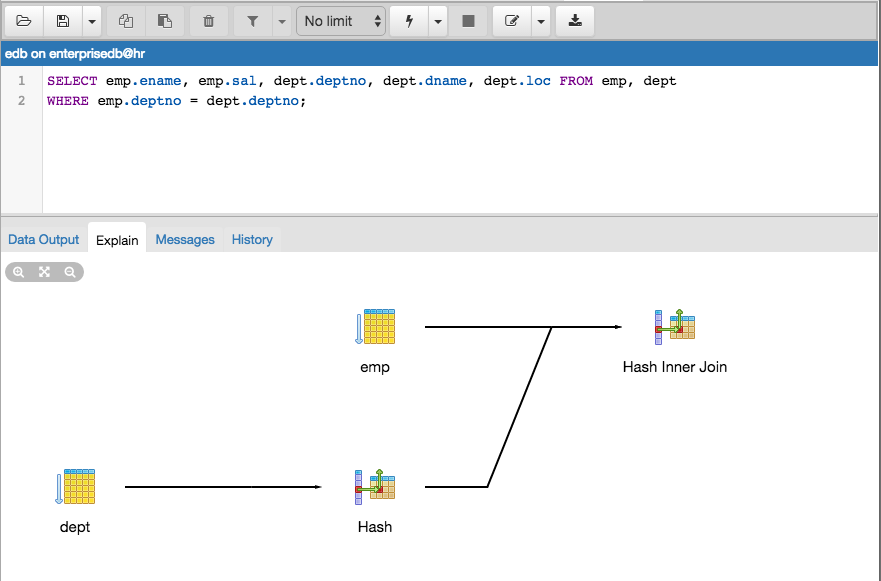Click the Edit pencil icon
This screenshot has width=881, height=581.
512,21
